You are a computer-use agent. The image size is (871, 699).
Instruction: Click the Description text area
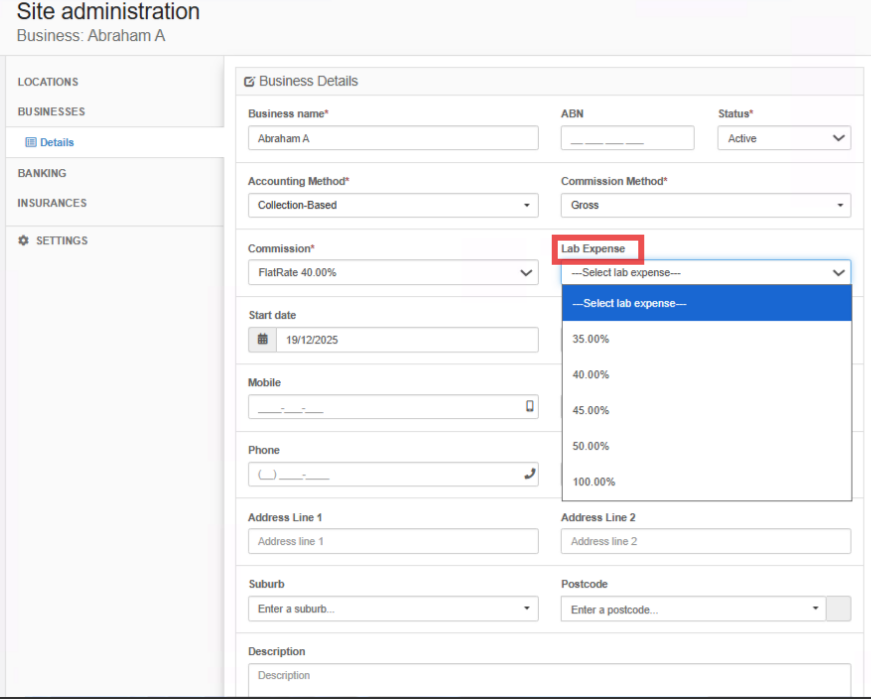[549, 680]
